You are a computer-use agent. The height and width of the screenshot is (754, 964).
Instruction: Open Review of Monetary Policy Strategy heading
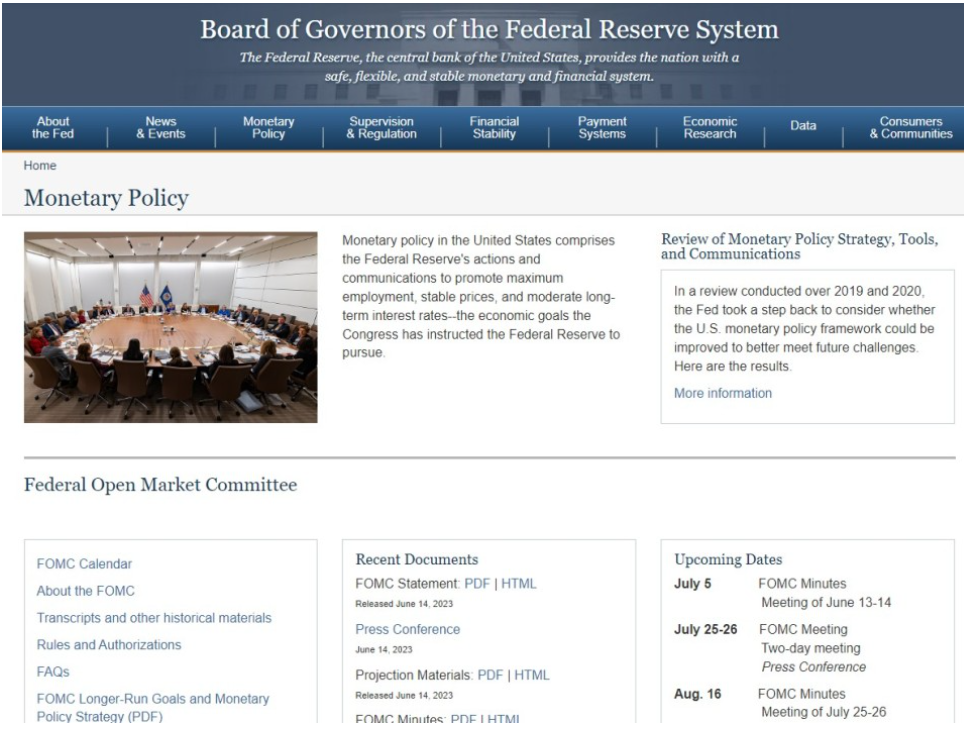(799, 246)
